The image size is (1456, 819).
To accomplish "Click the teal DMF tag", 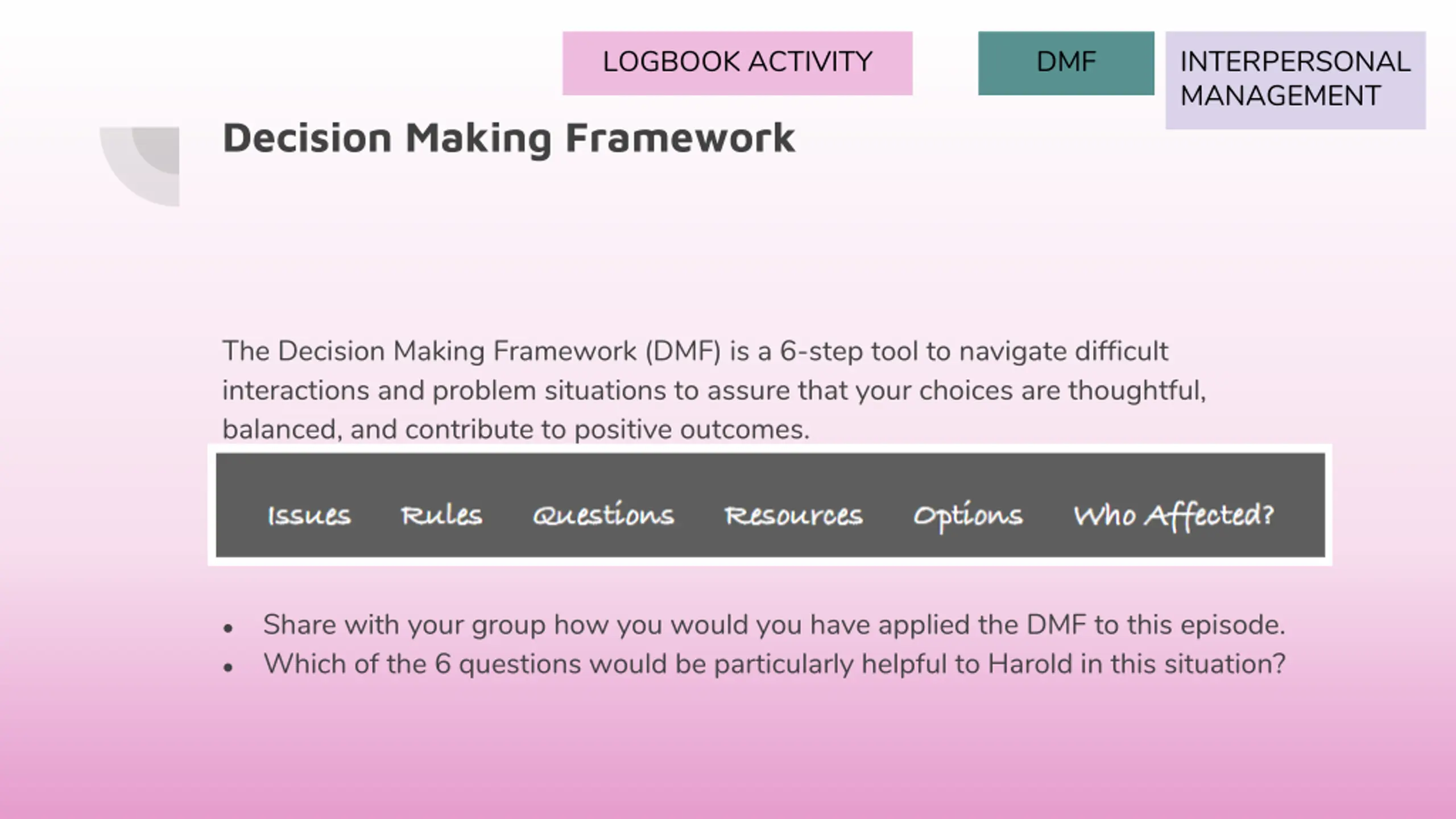I will pyautogui.click(x=1066, y=63).
